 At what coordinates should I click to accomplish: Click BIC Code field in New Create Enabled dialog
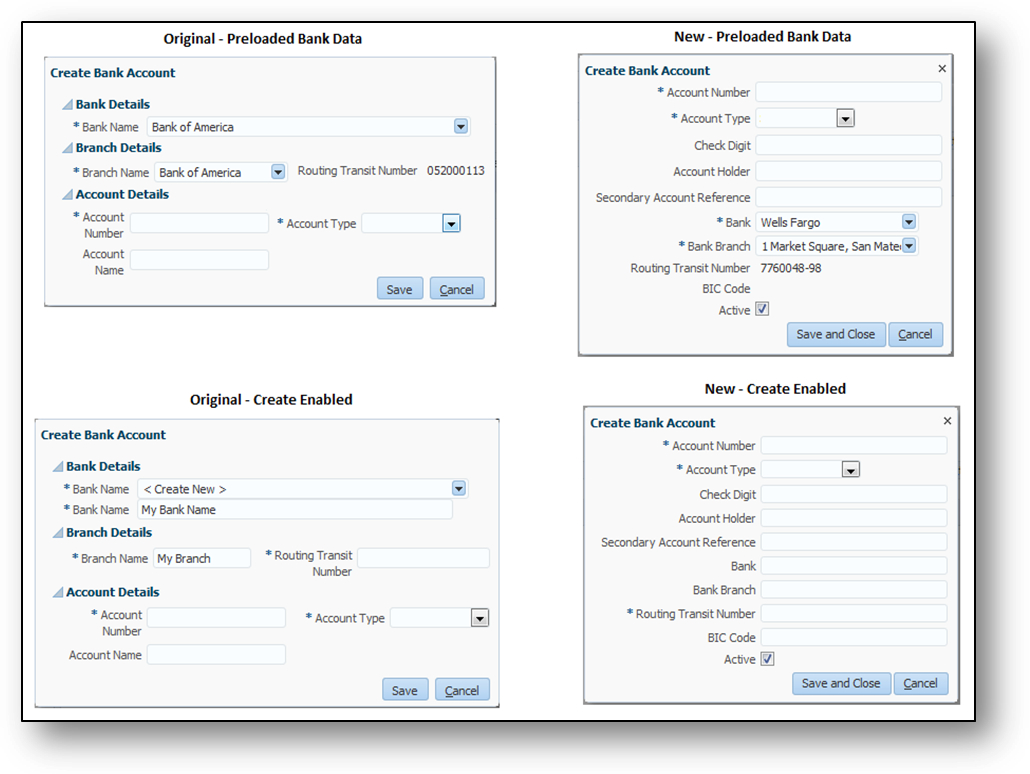point(853,637)
